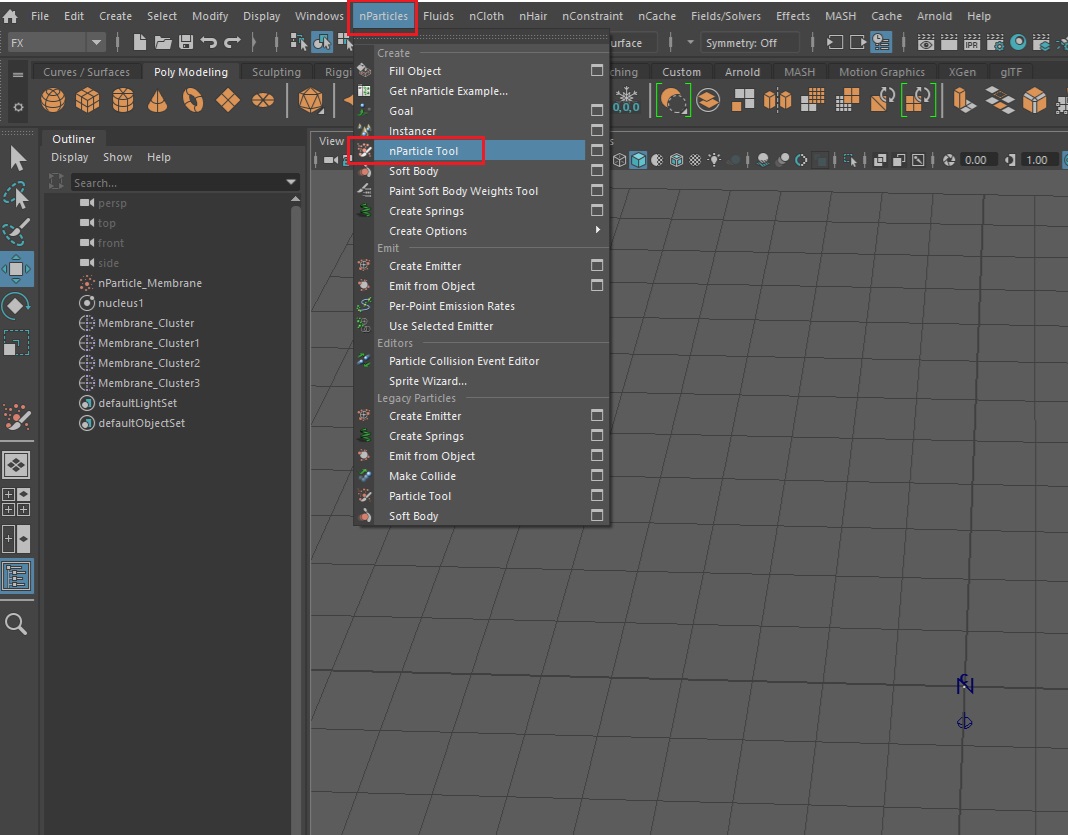Image resolution: width=1068 pixels, height=835 pixels.
Task: Open the Outliner Help menu
Action: [159, 157]
